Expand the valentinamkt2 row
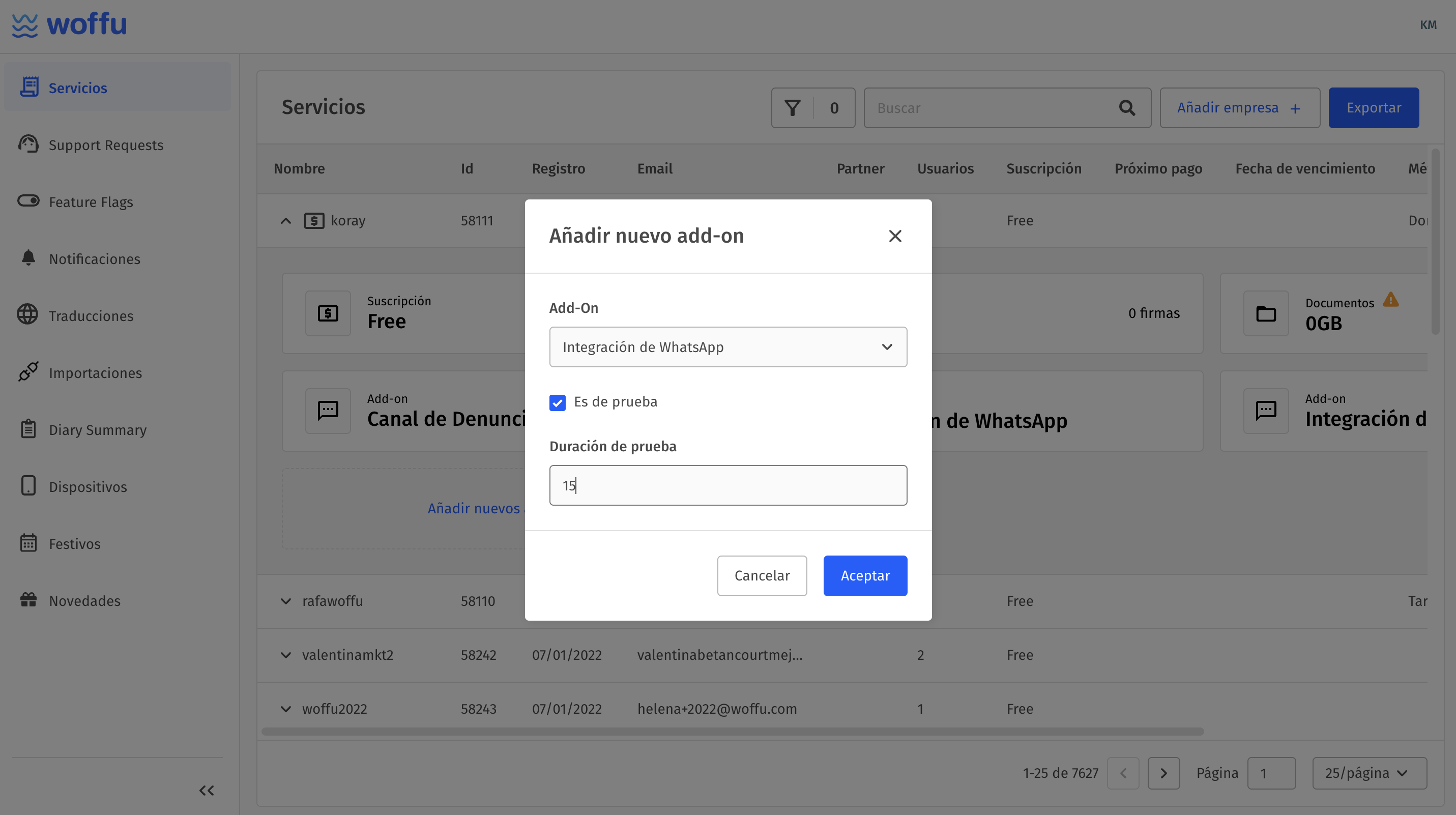The height and width of the screenshot is (815, 1456). coord(286,654)
